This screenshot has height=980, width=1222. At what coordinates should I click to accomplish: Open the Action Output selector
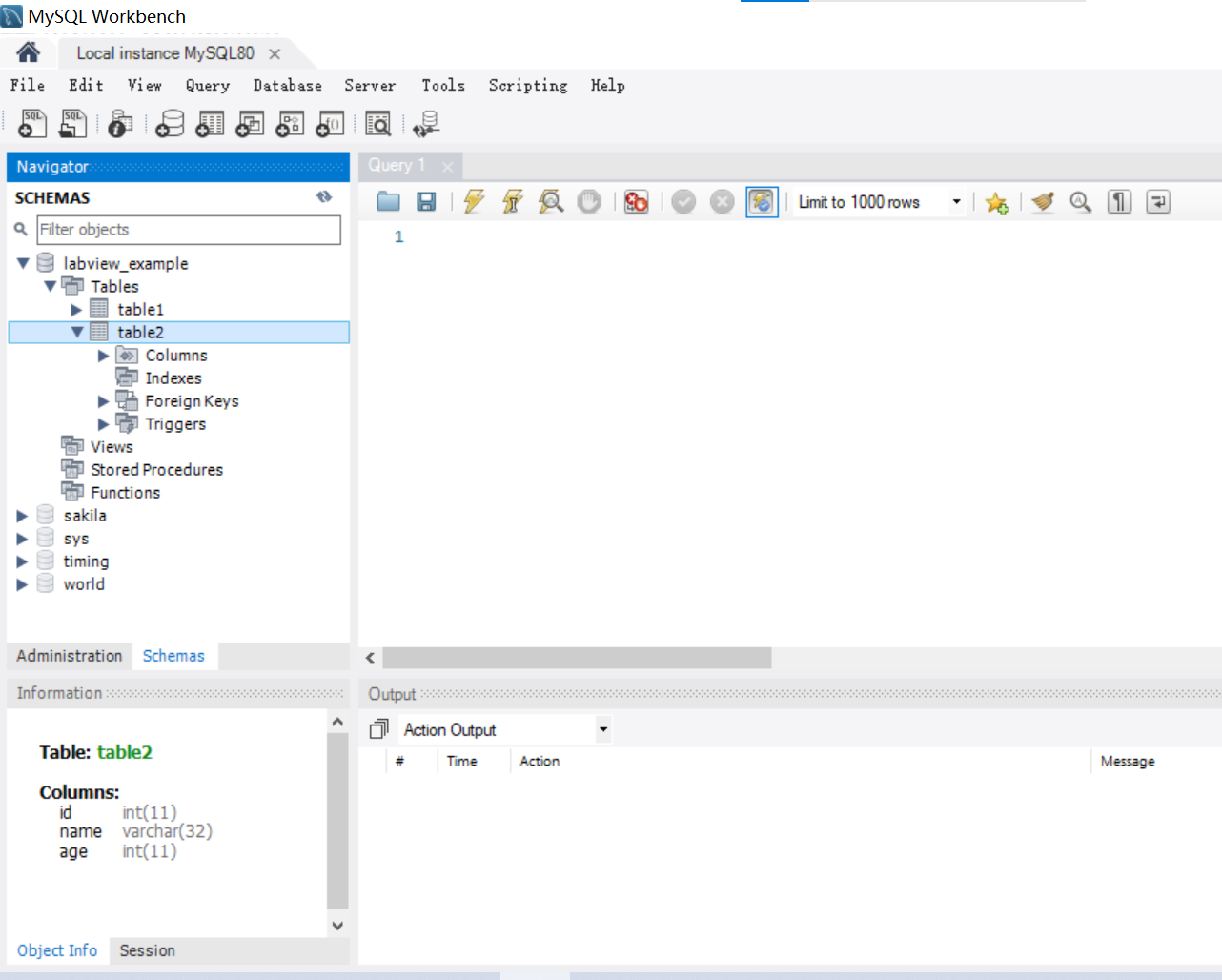tap(602, 729)
